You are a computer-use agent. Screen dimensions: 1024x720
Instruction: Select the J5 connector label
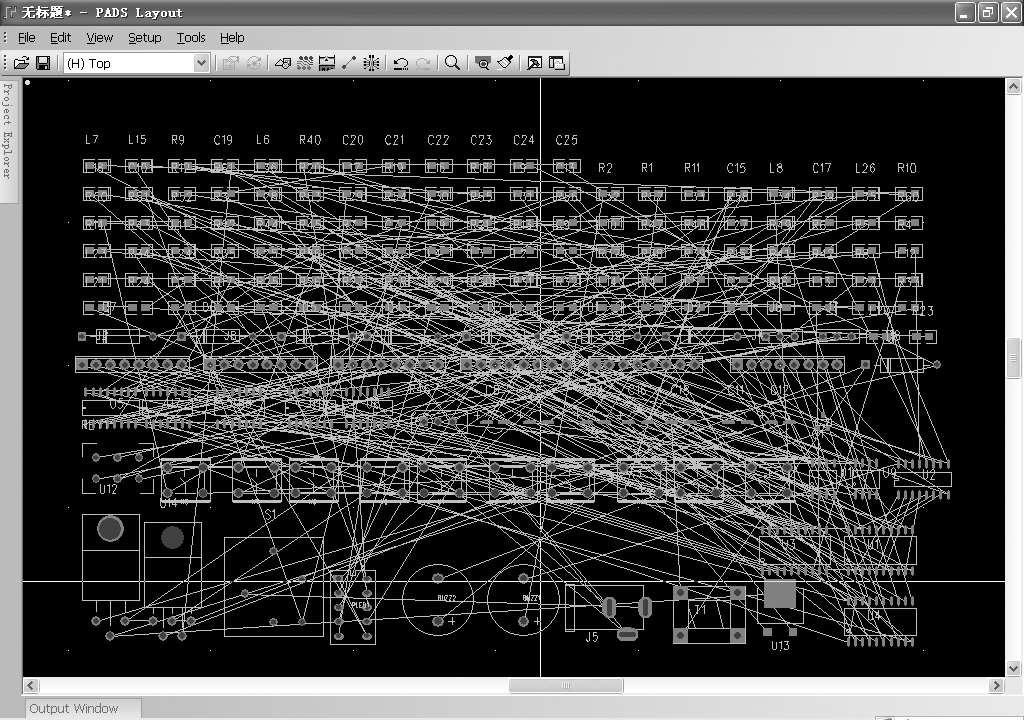coord(592,637)
